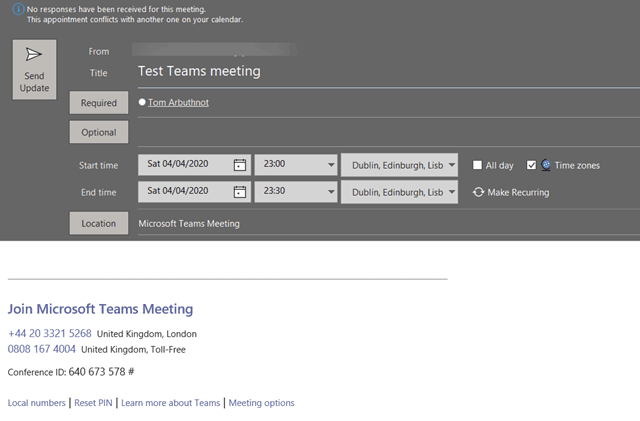The height and width of the screenshot is (421, 640).
Task: Click the Make Recurring arrows icon
Action: pyautogui.click(x=478, y=192)
